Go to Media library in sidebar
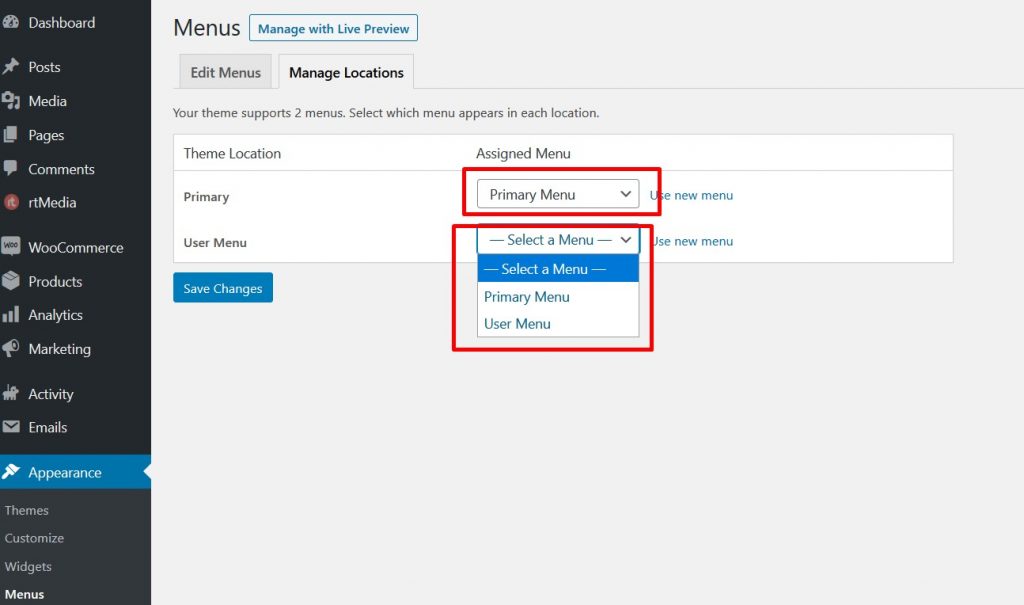The width and height of the screenshot is (1024, 605). [47, 101]
